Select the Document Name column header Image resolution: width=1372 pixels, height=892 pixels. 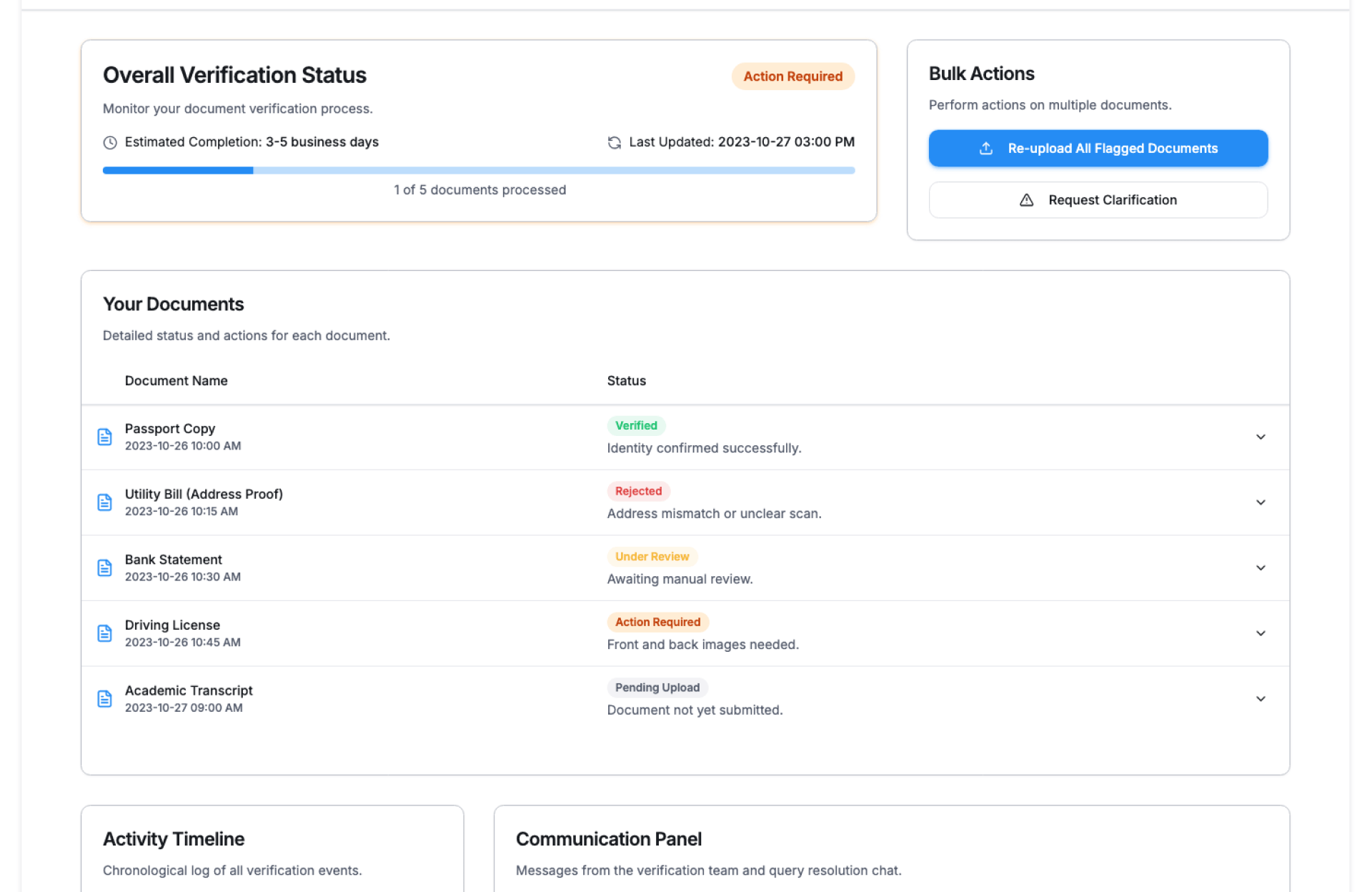(176, 381)
